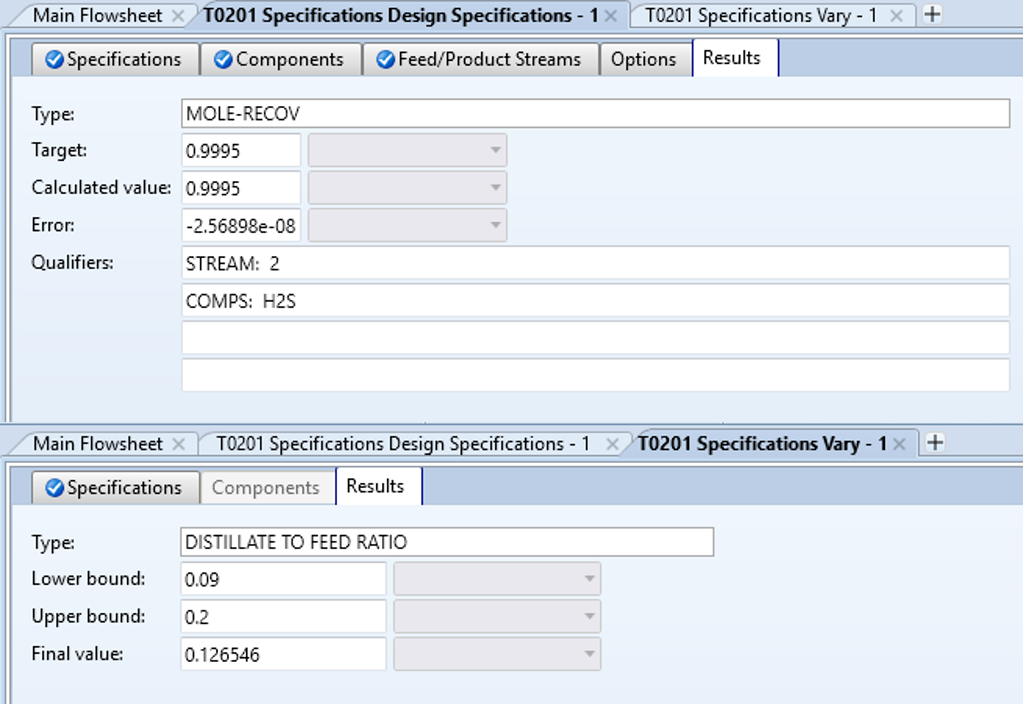Click the Target value field 0.9995

point(241,151)
